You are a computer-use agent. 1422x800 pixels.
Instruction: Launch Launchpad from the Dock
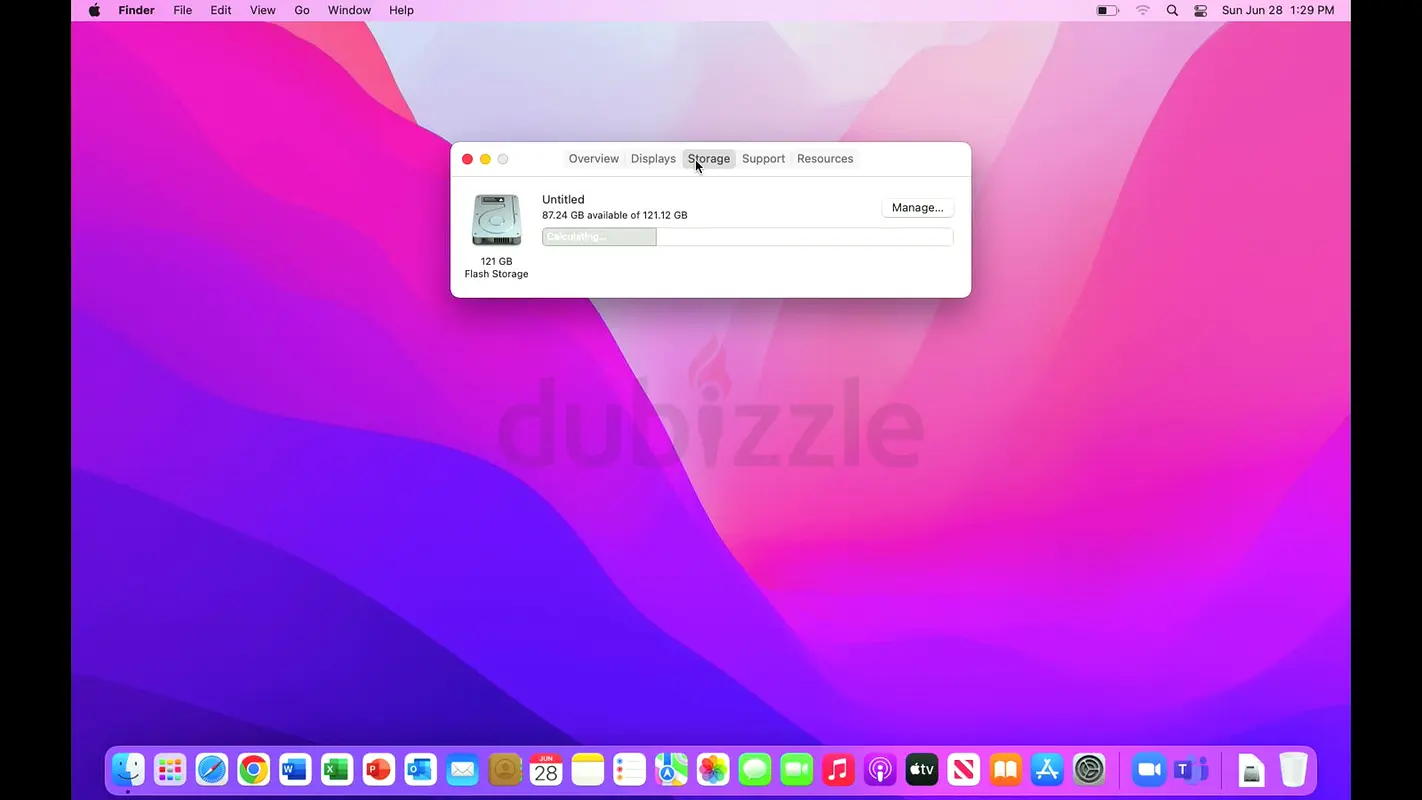point(170,769)
